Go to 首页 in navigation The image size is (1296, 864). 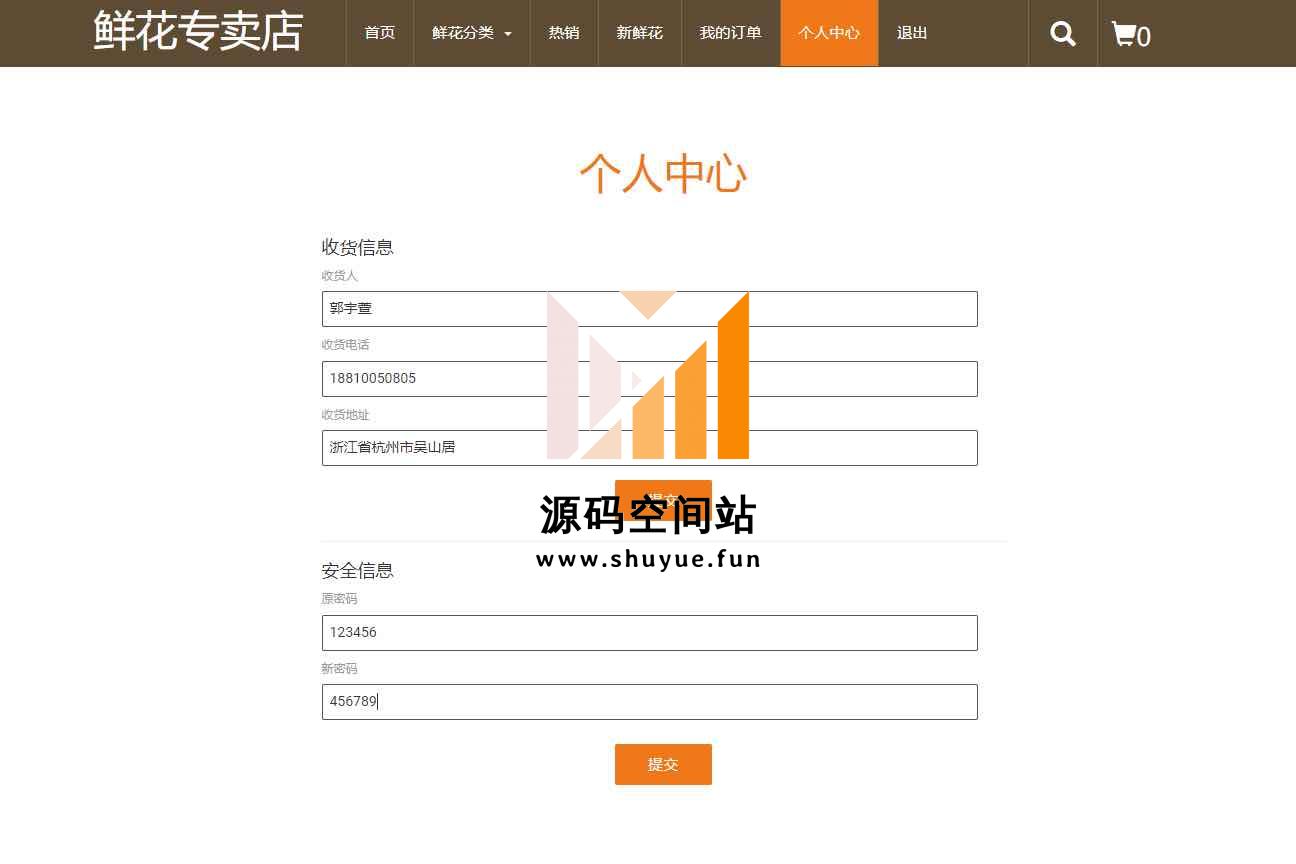coord(380,33)
